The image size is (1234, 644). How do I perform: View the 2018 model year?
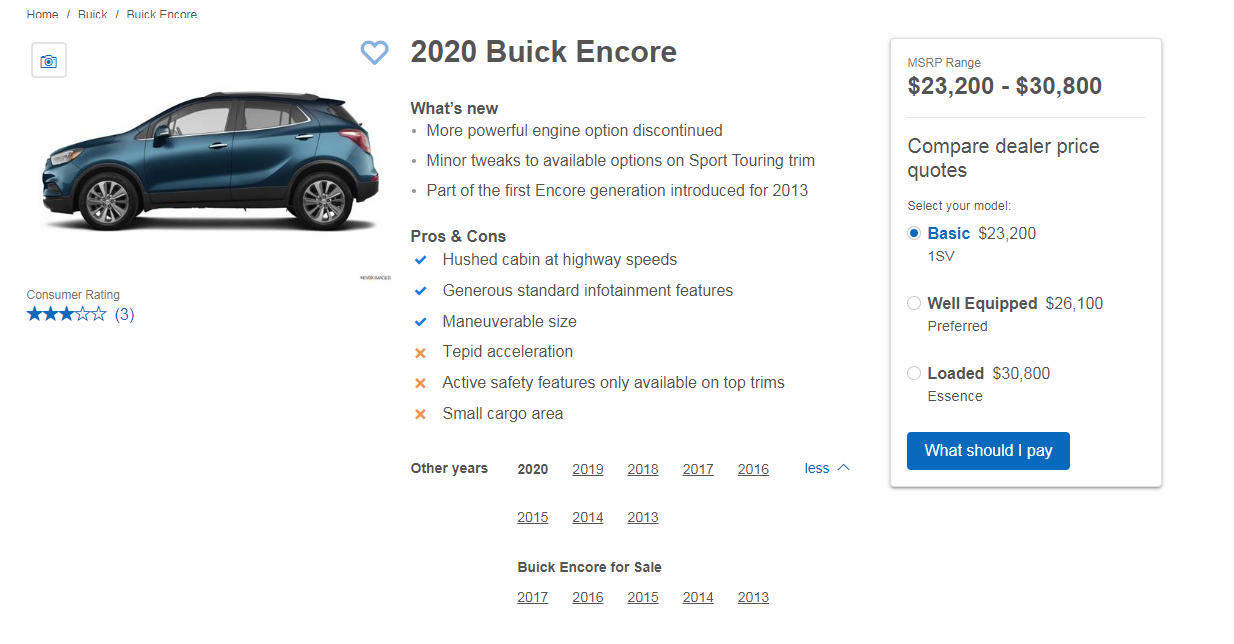tap(642, 469)
